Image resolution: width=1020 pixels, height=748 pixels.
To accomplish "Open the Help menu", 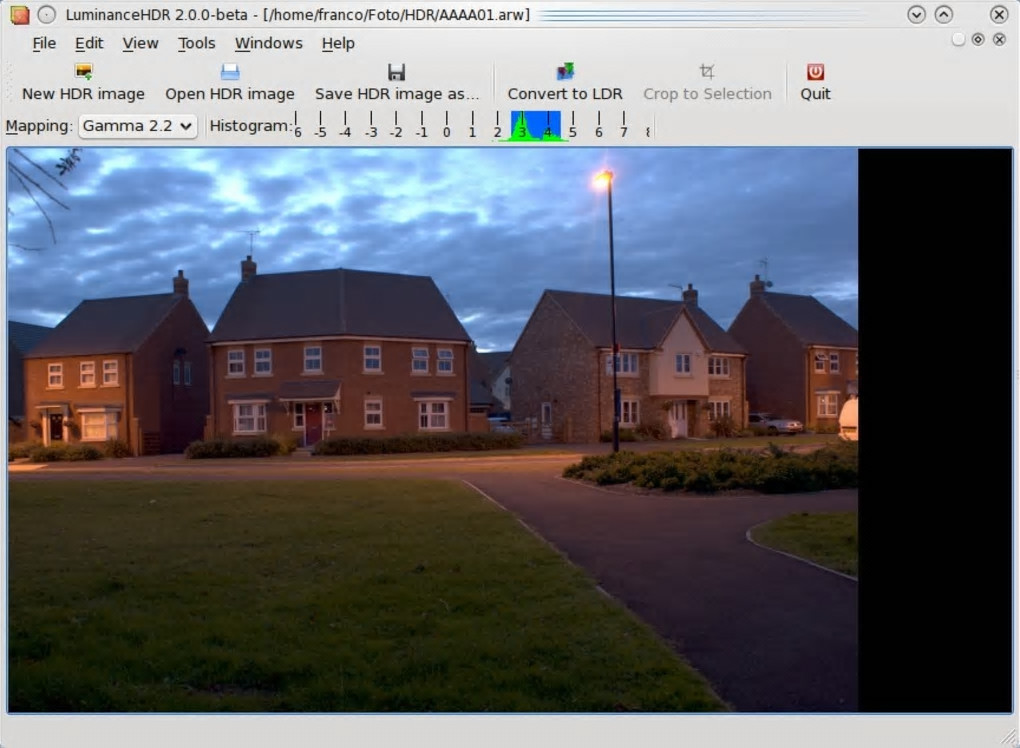I will point(338,43).
